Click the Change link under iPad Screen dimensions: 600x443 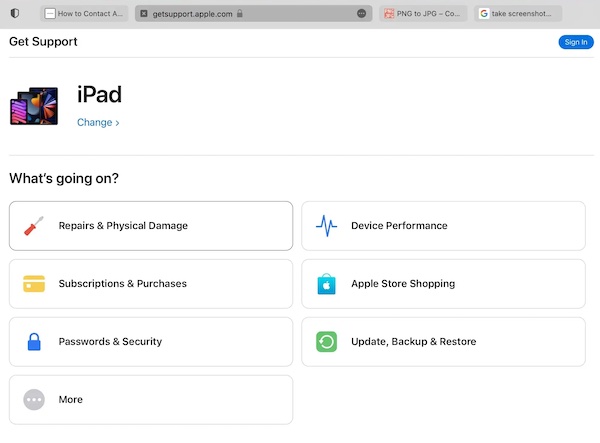(x=98, y=122)
